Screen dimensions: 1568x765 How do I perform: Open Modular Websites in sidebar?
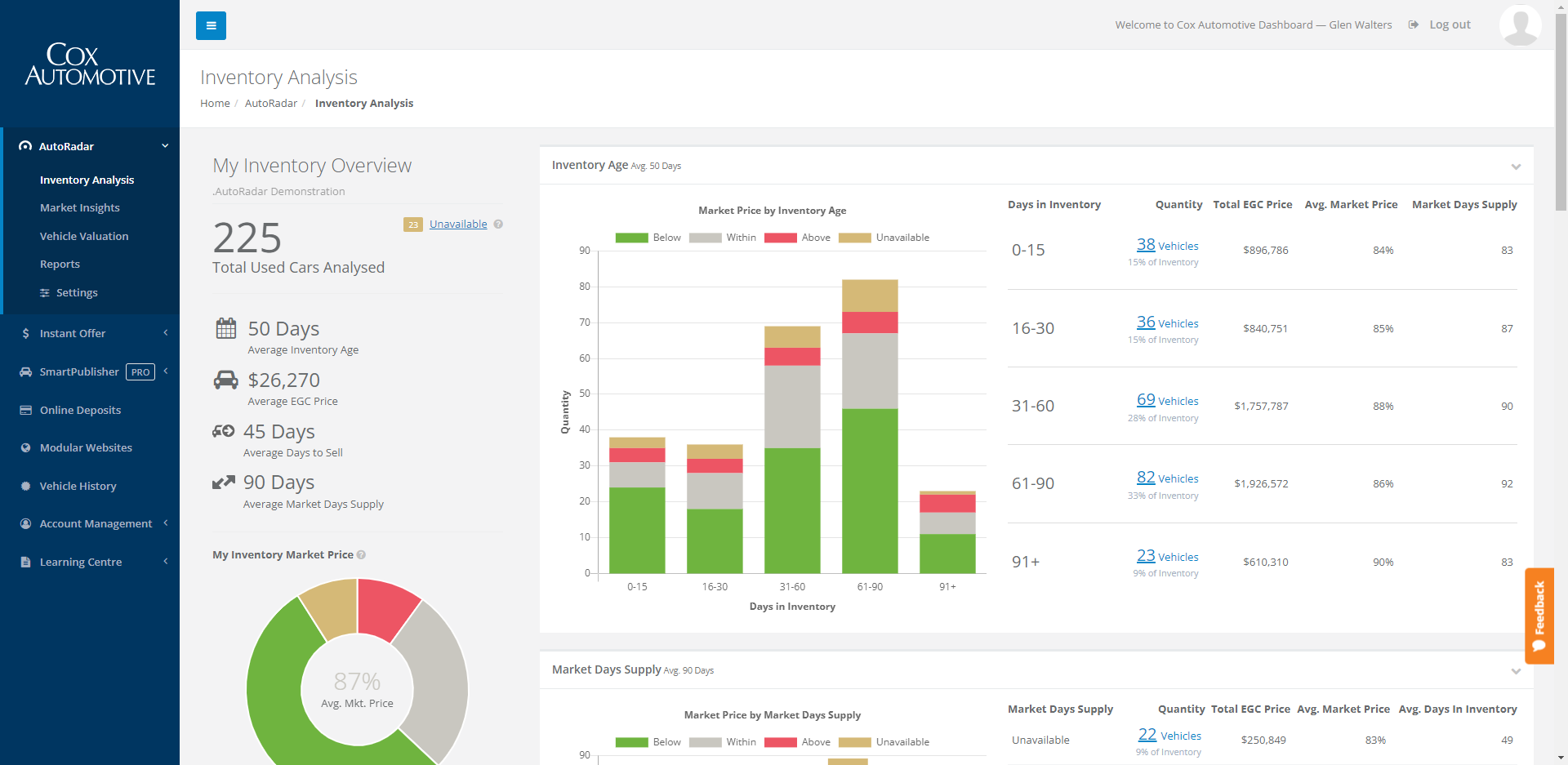[86, 447]
